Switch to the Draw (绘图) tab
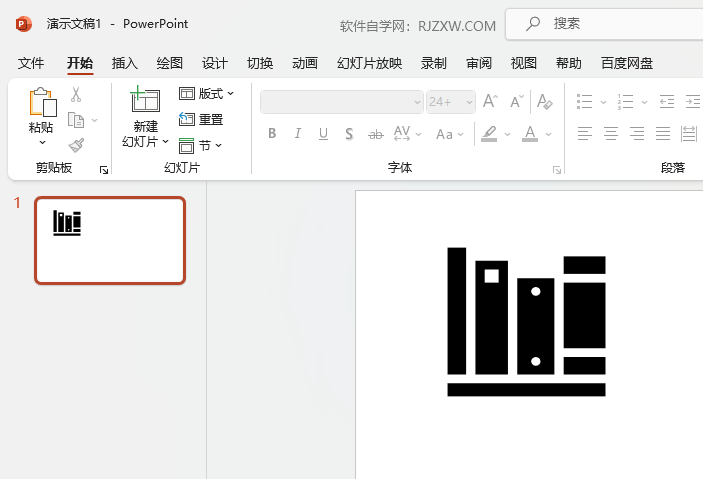 point(169,63)
